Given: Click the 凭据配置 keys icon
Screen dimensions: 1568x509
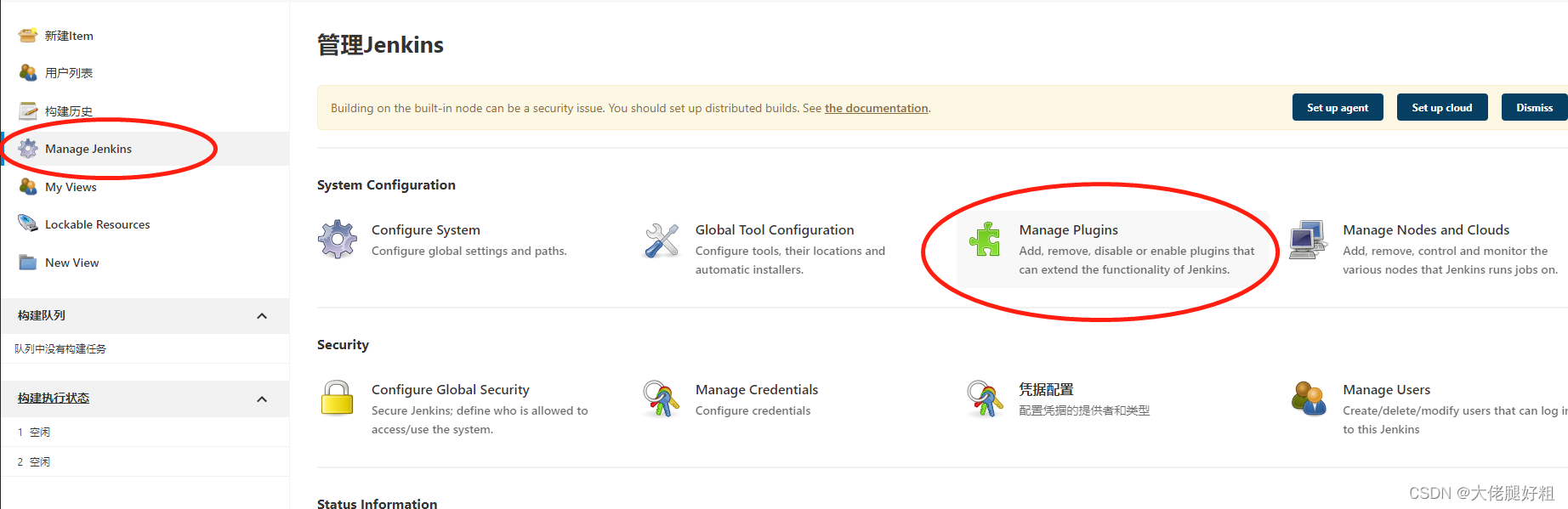Looking at the screenshot, I should tap(985, 398).
